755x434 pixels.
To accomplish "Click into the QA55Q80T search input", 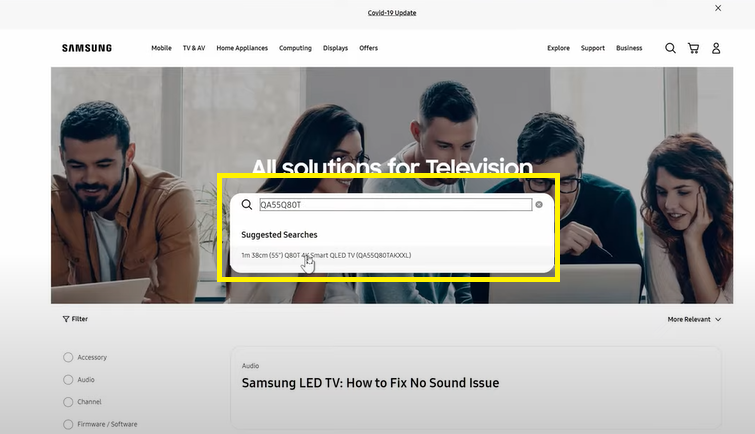I will (x=396, y=205).
